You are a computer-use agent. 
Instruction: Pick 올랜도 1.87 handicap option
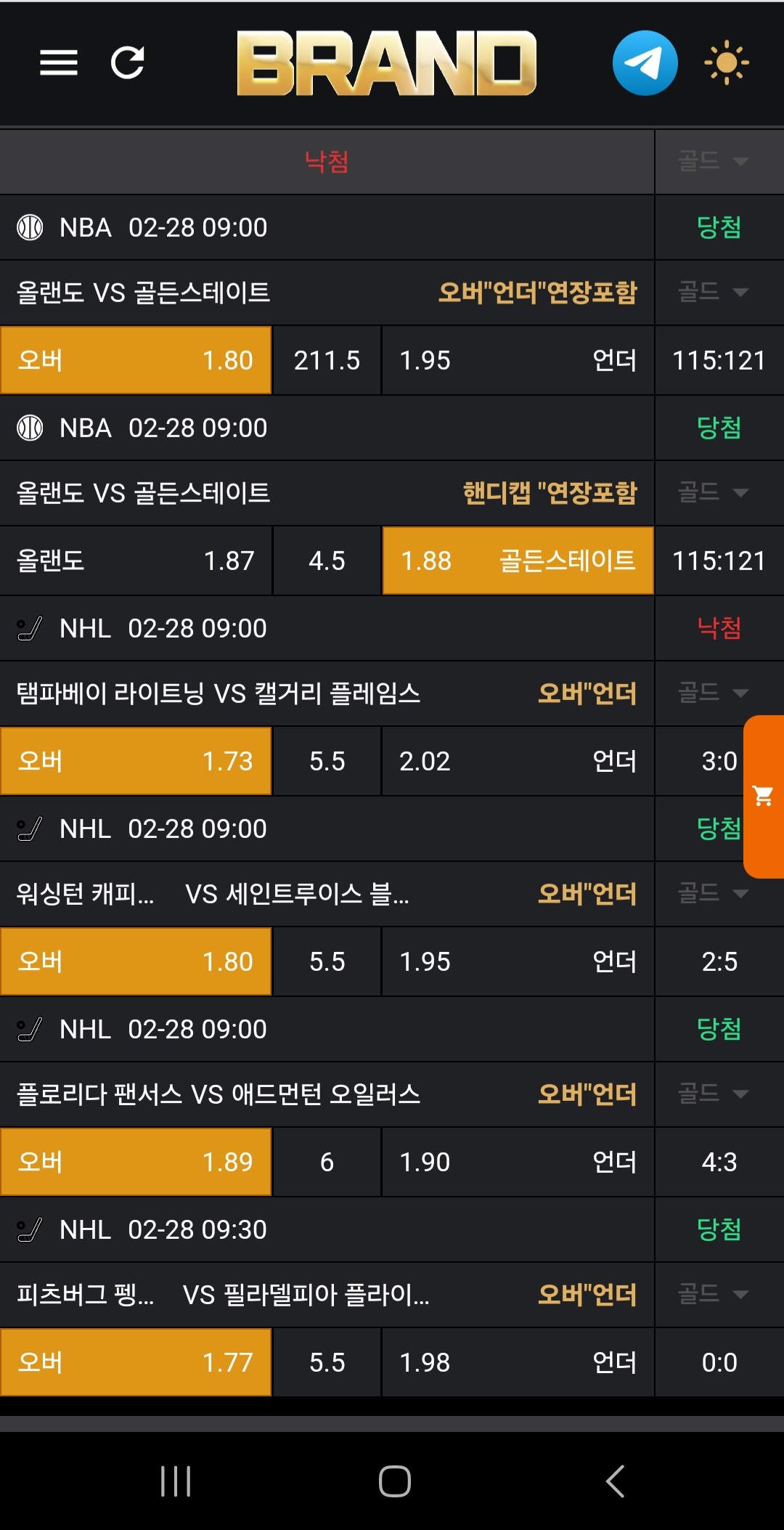point(136,561)
